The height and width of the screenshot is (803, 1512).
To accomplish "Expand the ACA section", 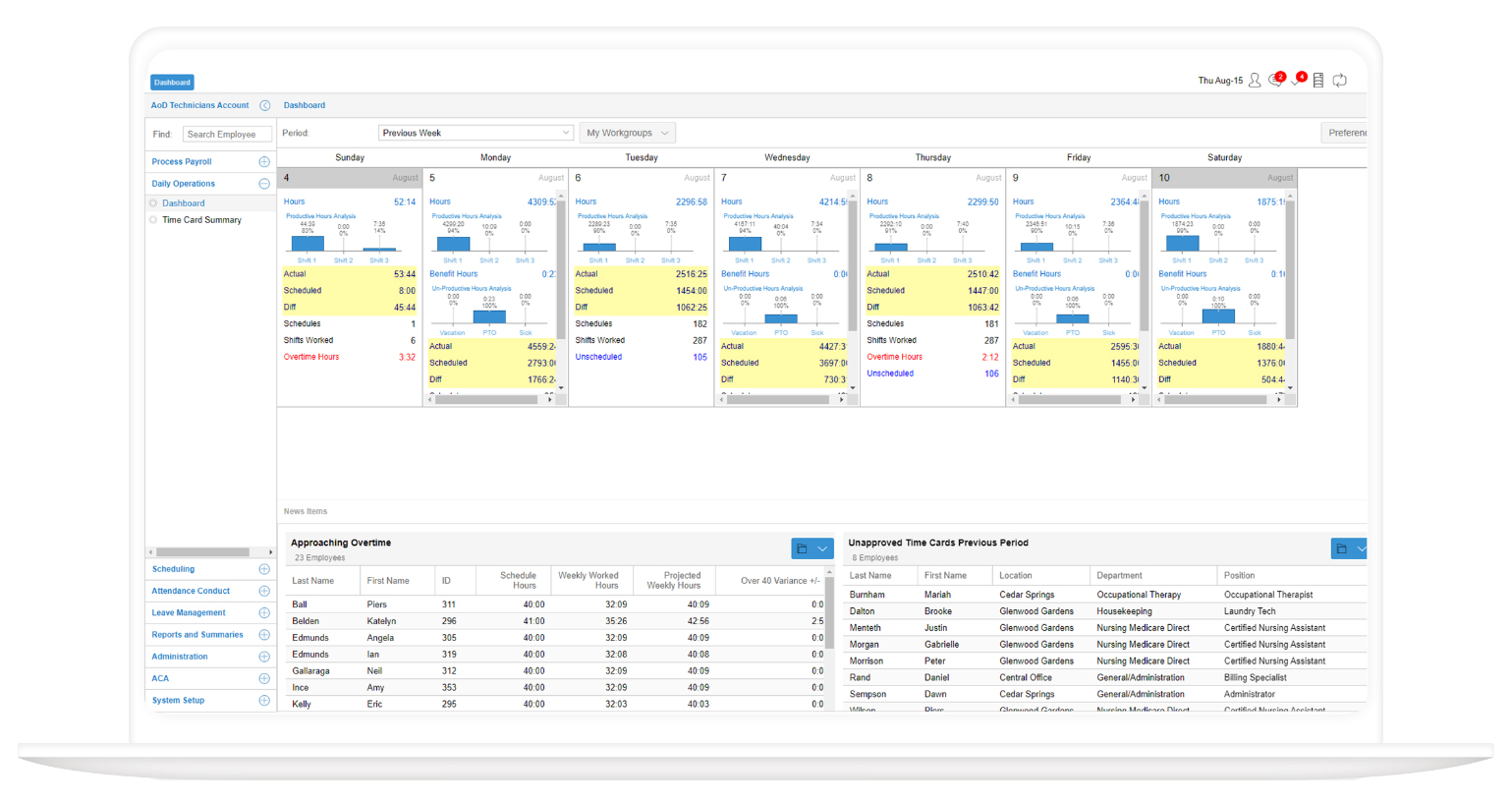I will click(x=264, y=678).
